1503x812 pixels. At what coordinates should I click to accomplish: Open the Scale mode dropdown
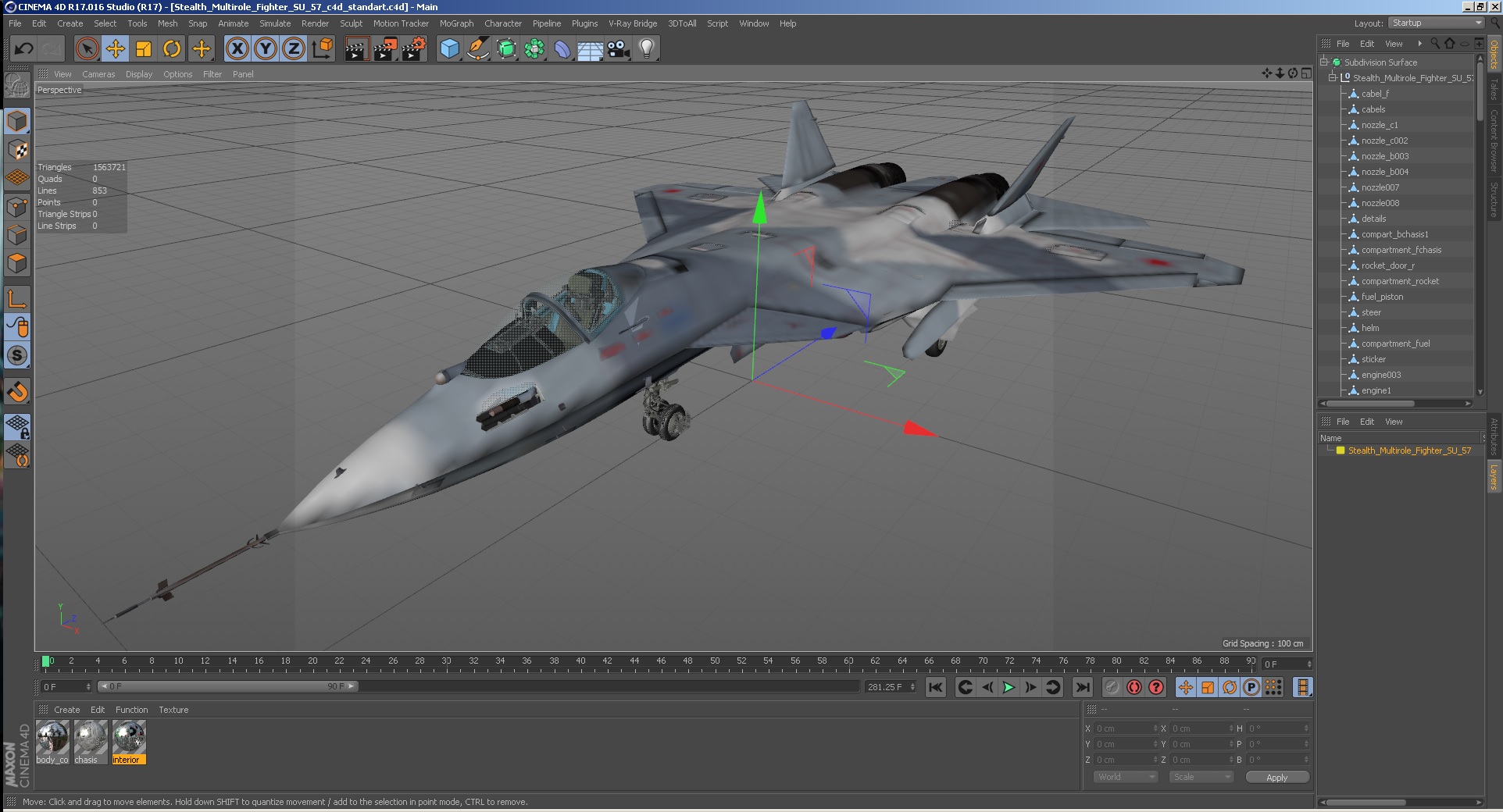1201,777
